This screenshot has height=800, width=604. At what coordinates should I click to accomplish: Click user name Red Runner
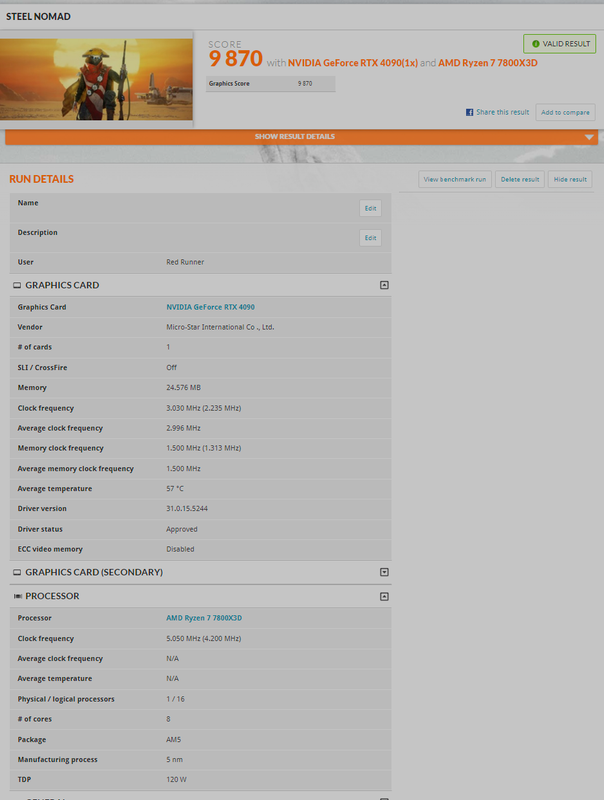click(185, 262)
